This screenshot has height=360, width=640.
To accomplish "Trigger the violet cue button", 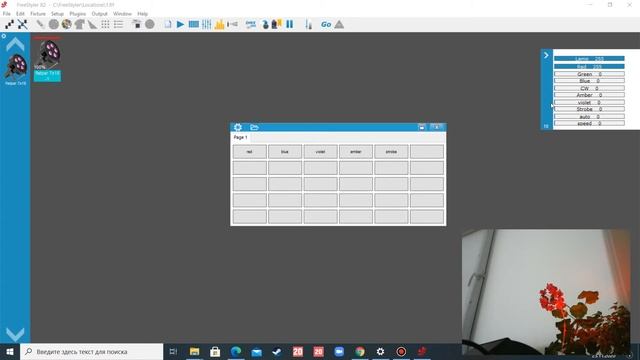I will point(320,152).
